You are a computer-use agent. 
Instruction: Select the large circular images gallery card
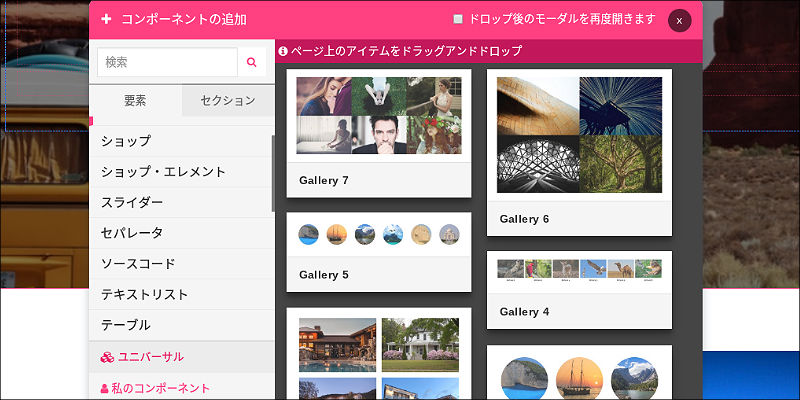(x=580, y=373)
